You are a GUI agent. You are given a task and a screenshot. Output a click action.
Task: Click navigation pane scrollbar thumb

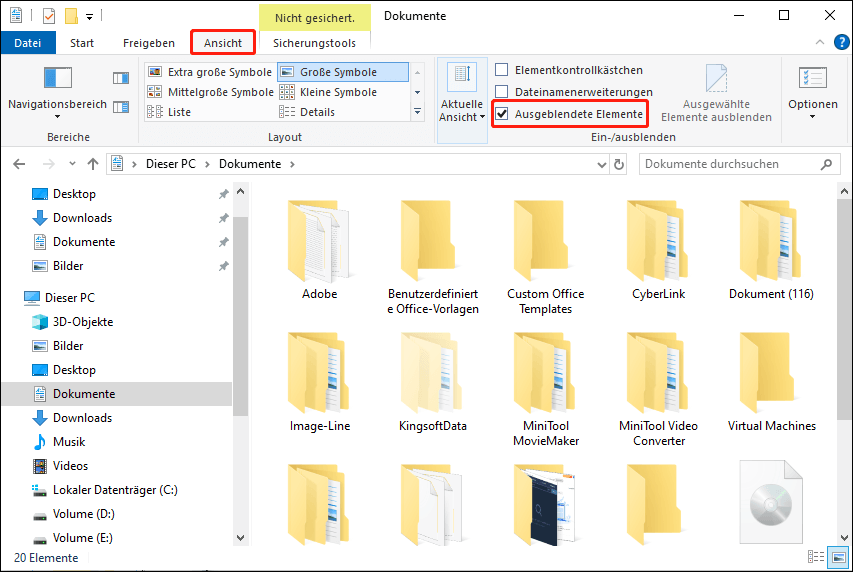tap(240, 316)
